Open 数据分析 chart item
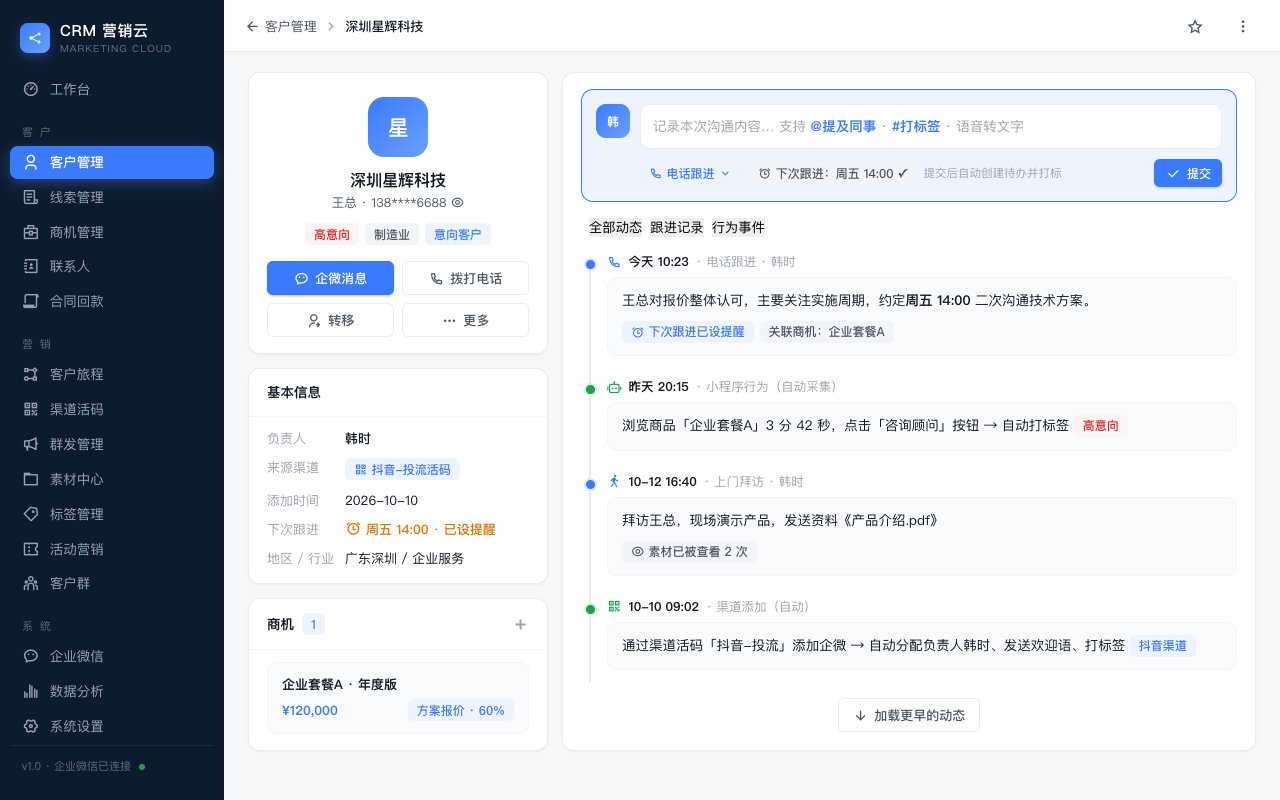1280x800 pixels. pos(112,691)
